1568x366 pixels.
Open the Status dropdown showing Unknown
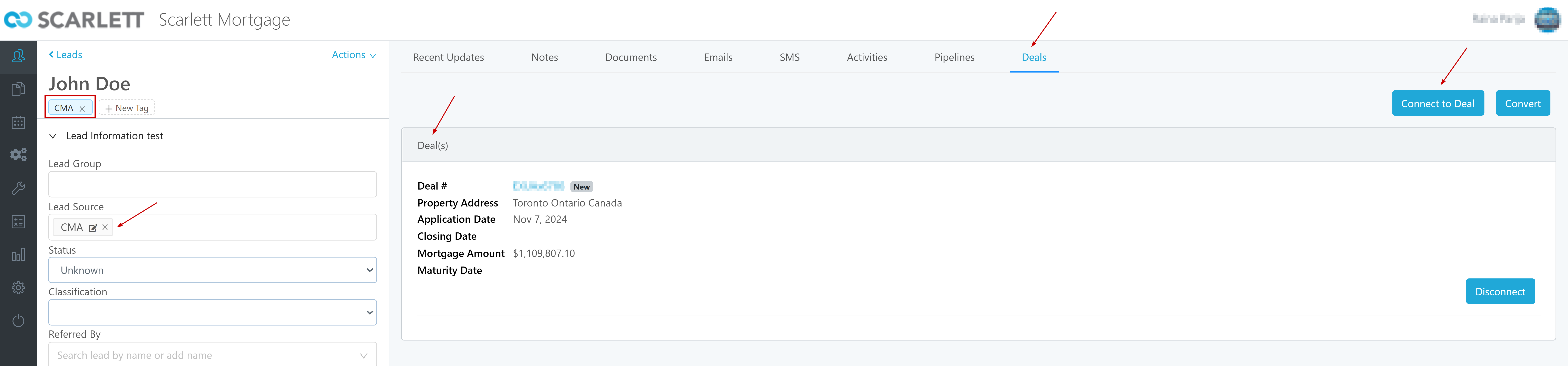pos(212,270)
